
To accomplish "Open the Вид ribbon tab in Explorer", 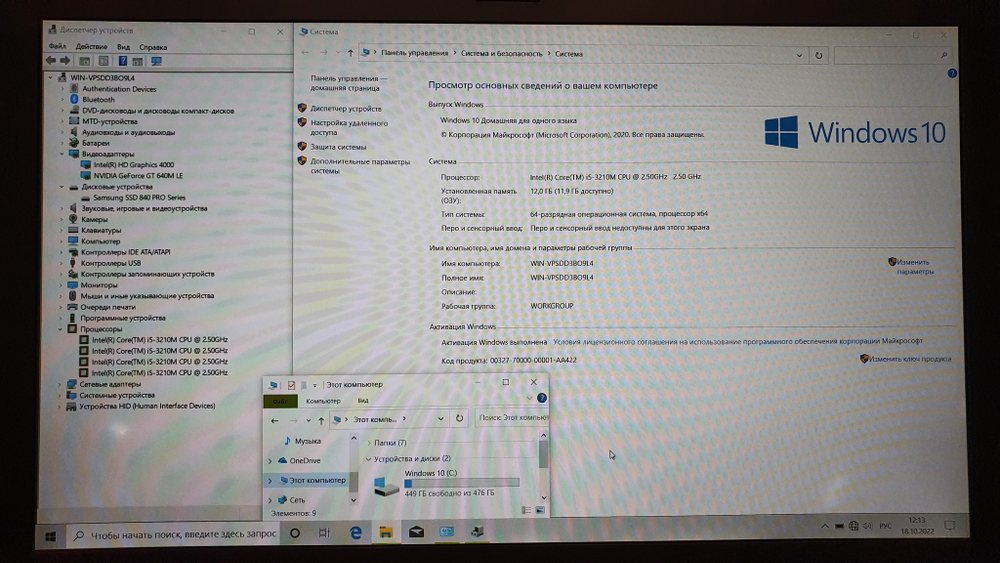I will click(x=363, y=401).
